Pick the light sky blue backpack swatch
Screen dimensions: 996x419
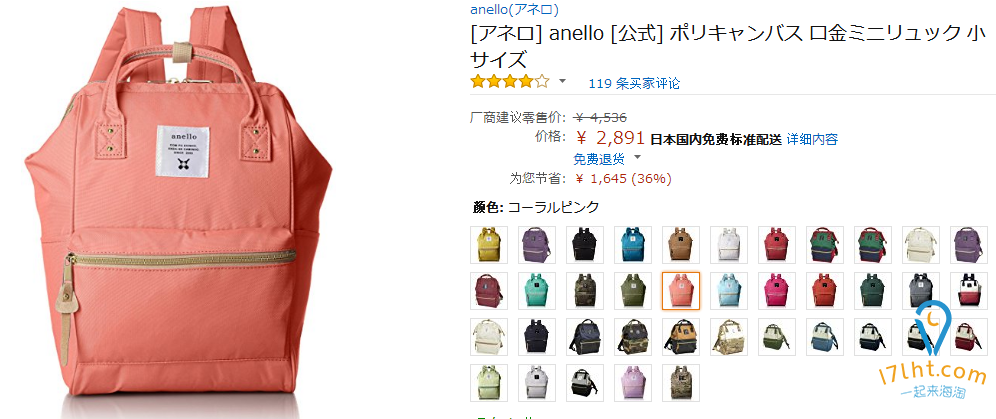point(729,291)
